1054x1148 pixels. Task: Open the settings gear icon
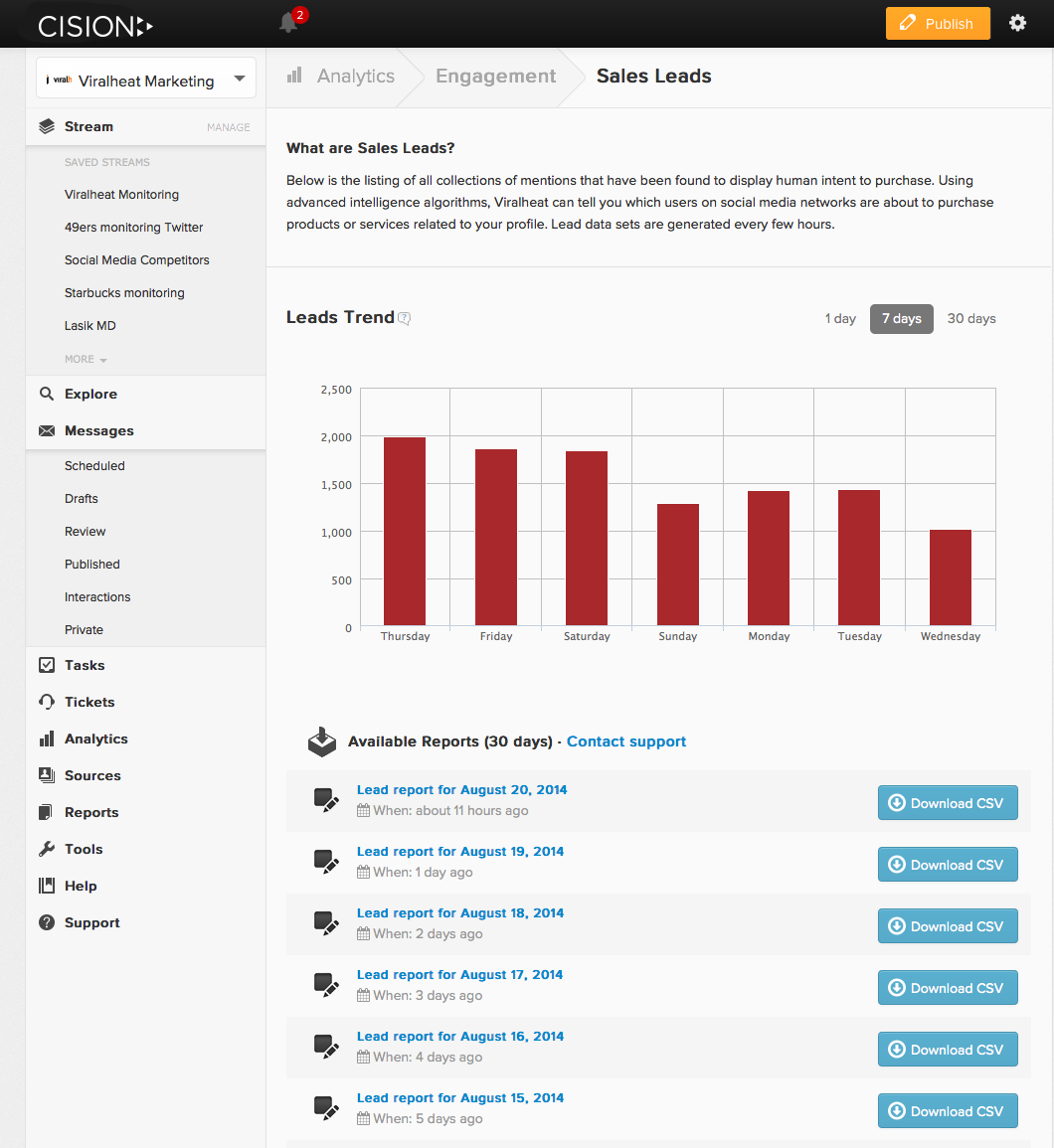(x=1017, y=23)
